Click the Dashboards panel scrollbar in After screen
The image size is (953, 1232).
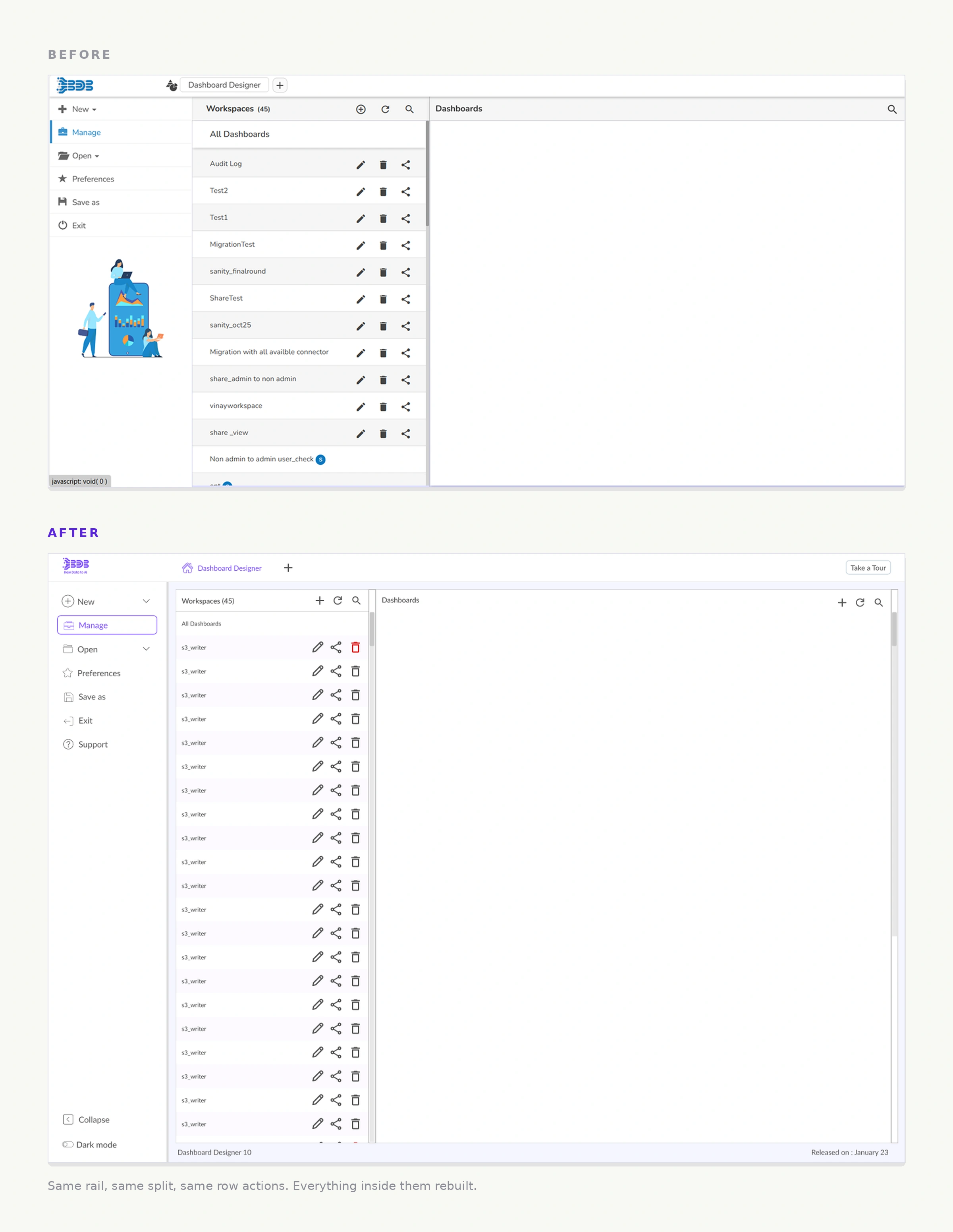894,629
